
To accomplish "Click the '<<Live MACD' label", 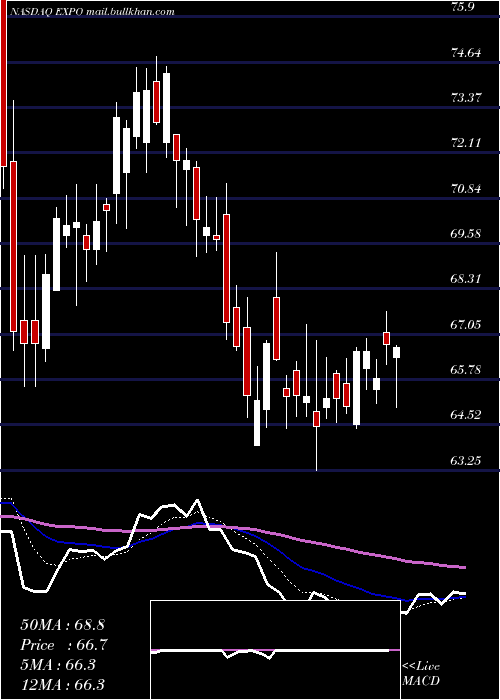I will coord(421,673).
